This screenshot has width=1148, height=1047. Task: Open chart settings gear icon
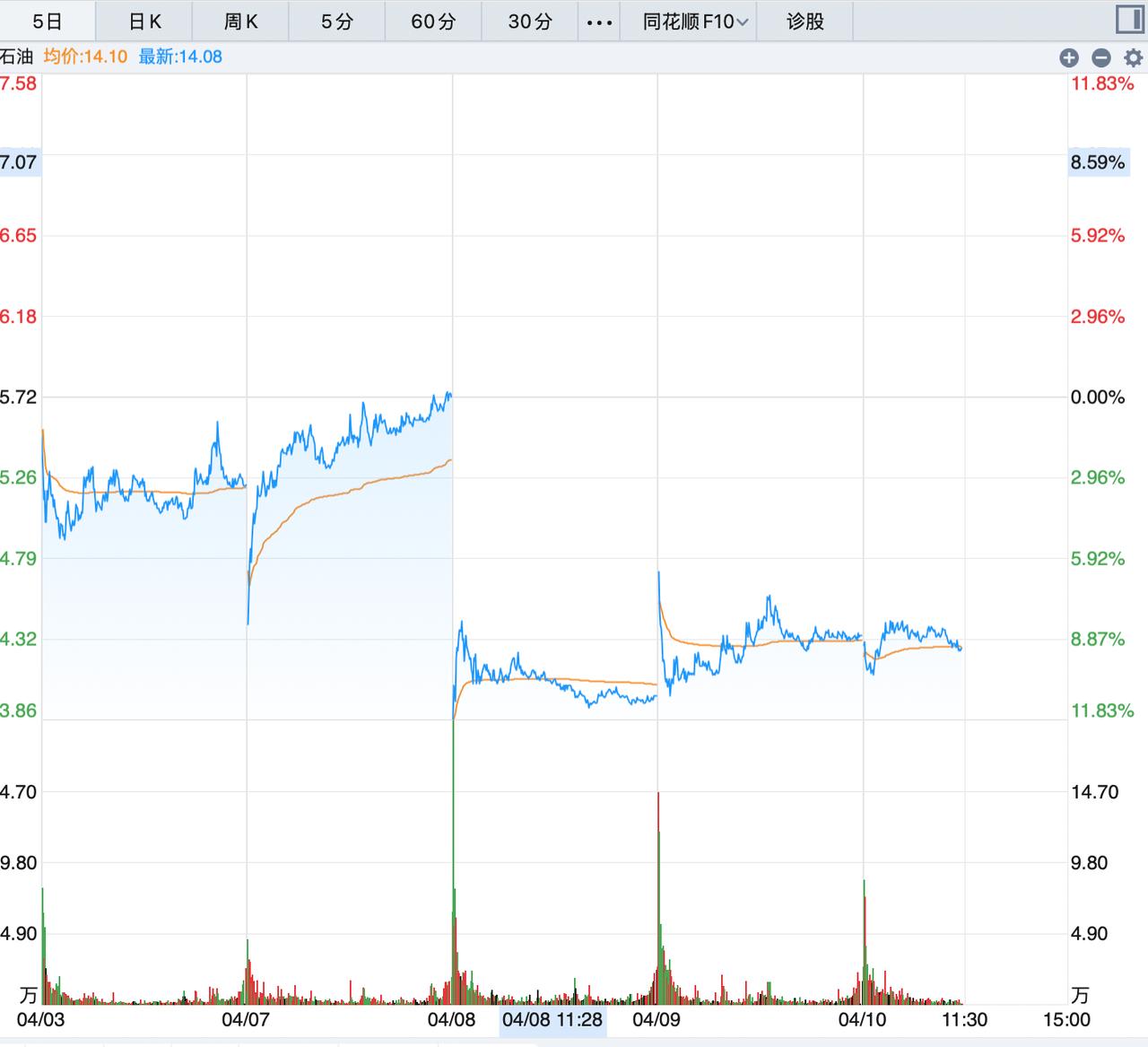coord(1133,57)
